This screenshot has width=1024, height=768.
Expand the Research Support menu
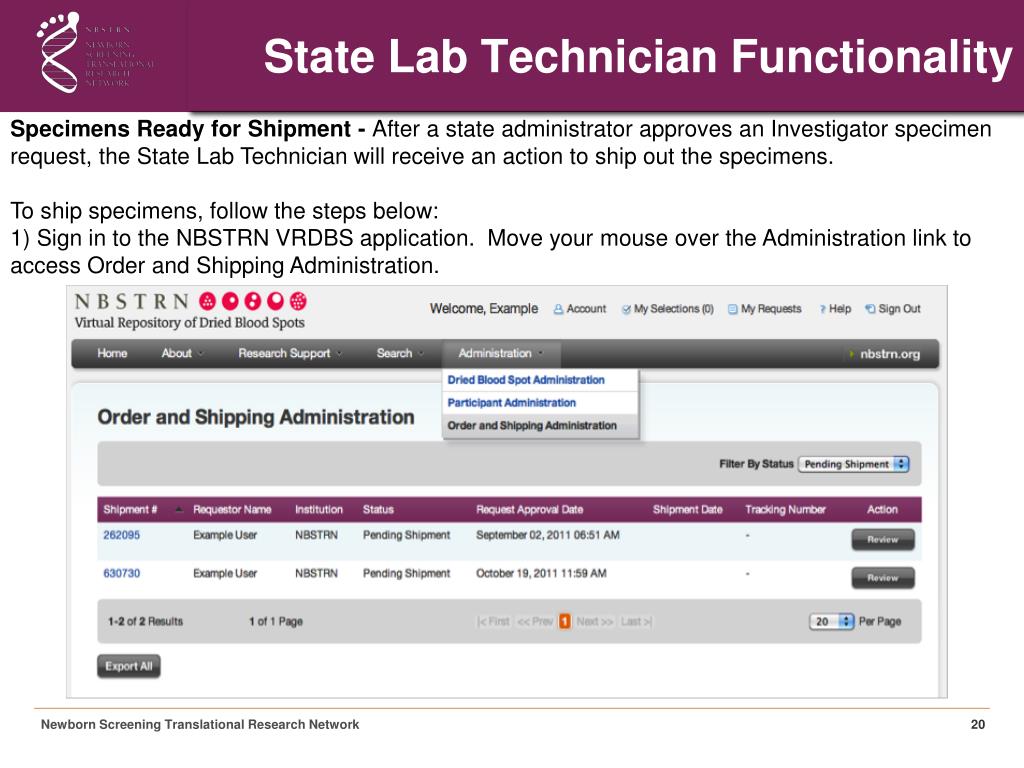point(289,353)
